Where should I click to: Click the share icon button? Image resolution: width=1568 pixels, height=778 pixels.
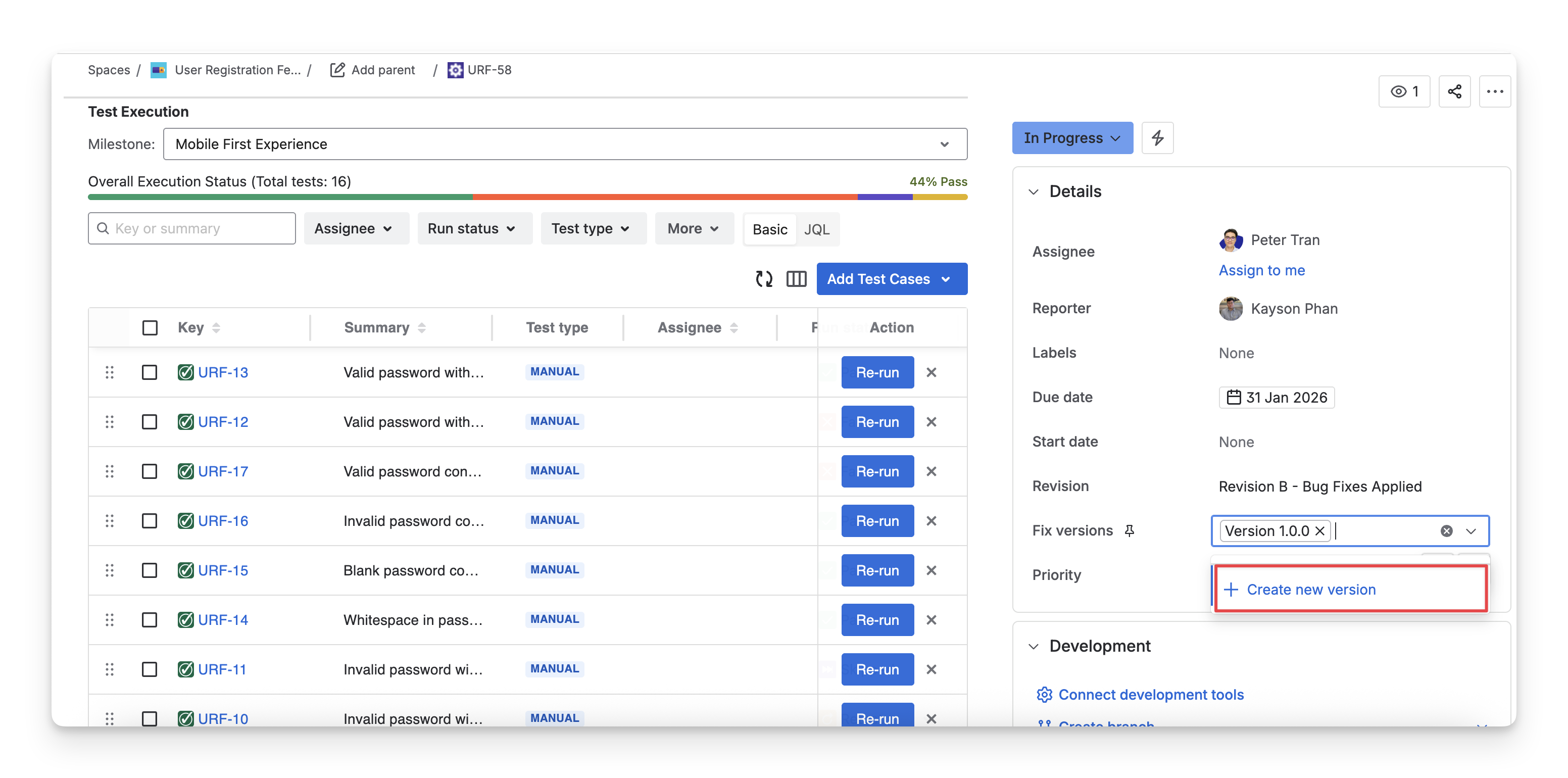click(x=1454, y=91)
